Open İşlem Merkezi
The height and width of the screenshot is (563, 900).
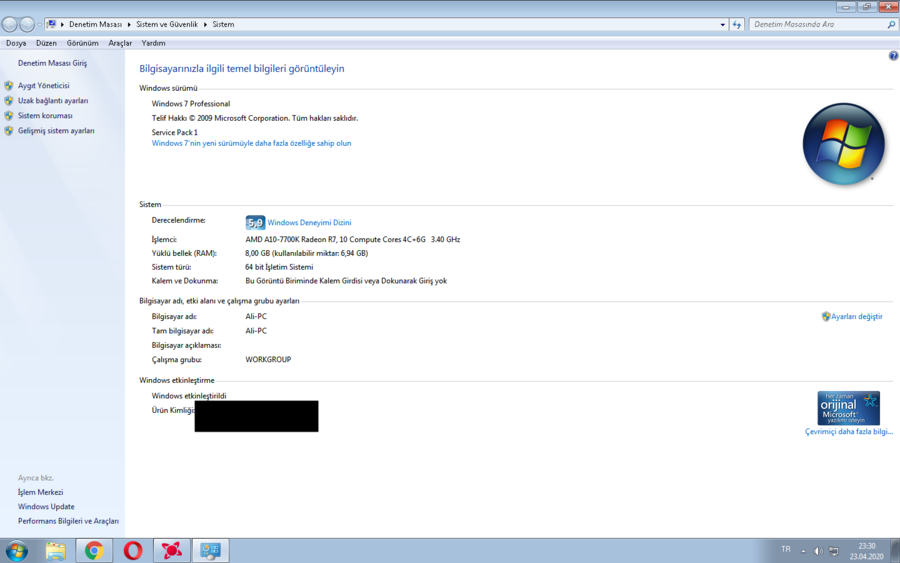tap(40, 492)
